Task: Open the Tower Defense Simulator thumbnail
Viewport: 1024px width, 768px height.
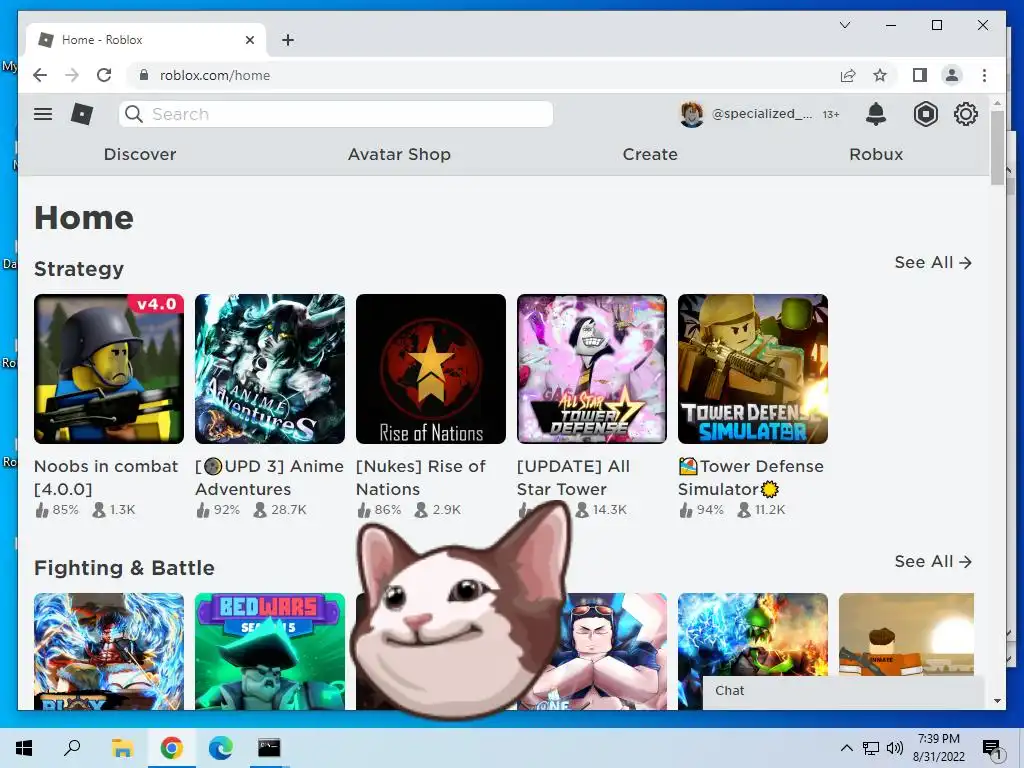Action: 753,369
